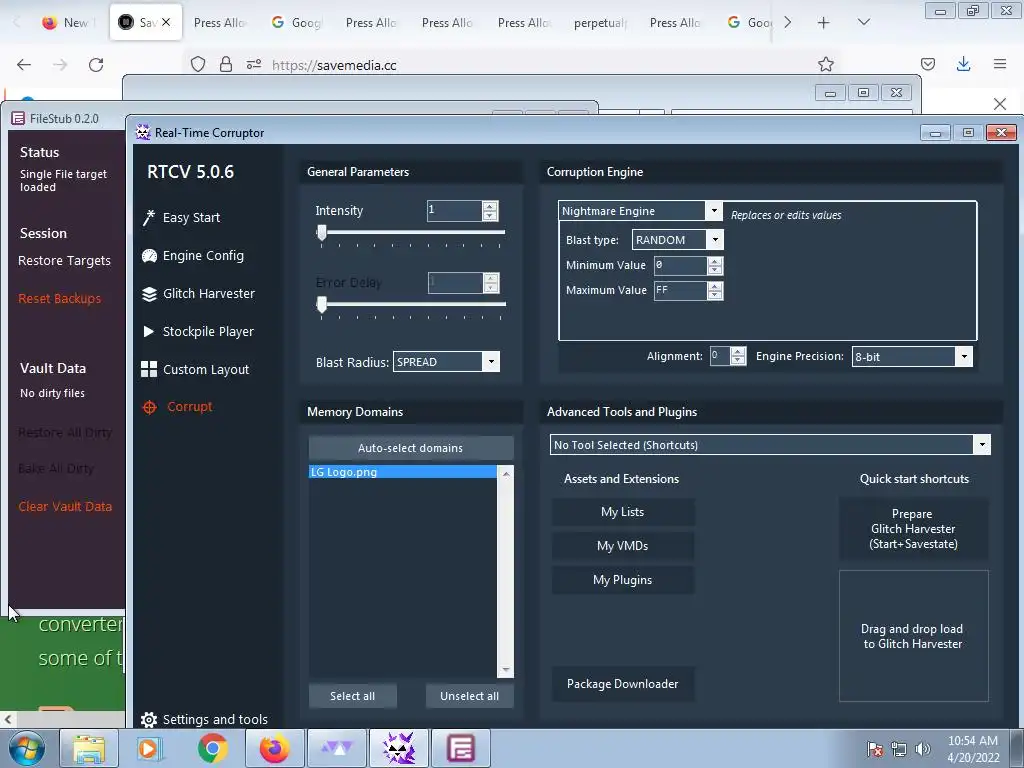Click Unselect all domains button
The height and width of the screenshot is (768, 1024).
pos(470,696)
